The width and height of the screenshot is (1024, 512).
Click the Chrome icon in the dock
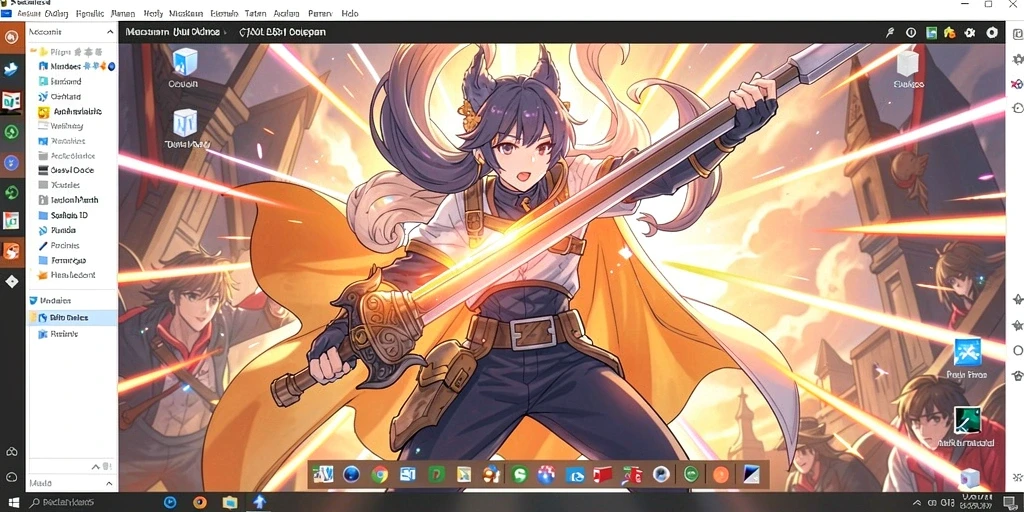pos(380,474)
